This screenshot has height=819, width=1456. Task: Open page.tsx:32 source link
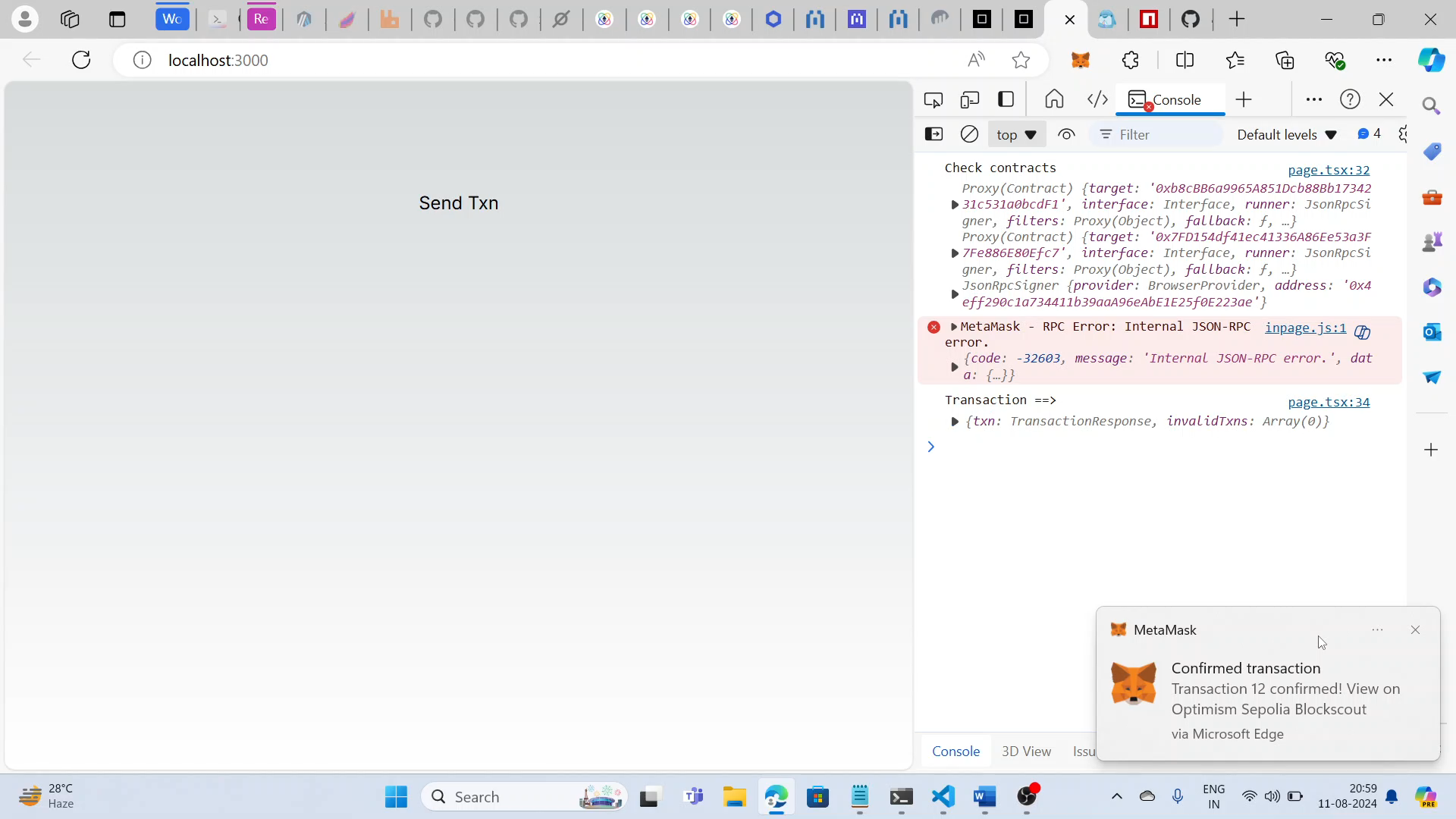(1329, 170)
